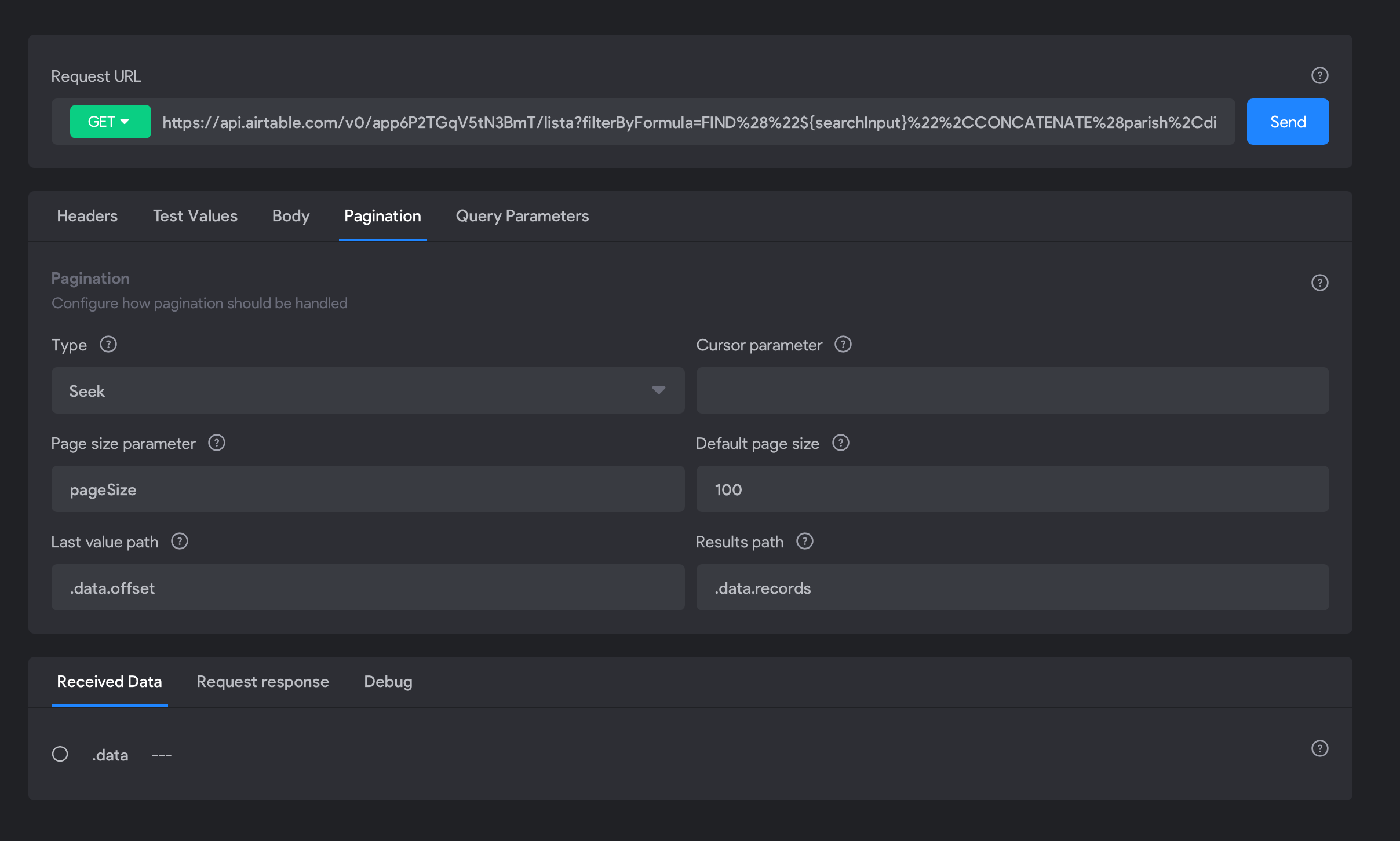Switch to the Test Values tab
The height and width of the screenshot is (841, 1400).
[195, 216]
